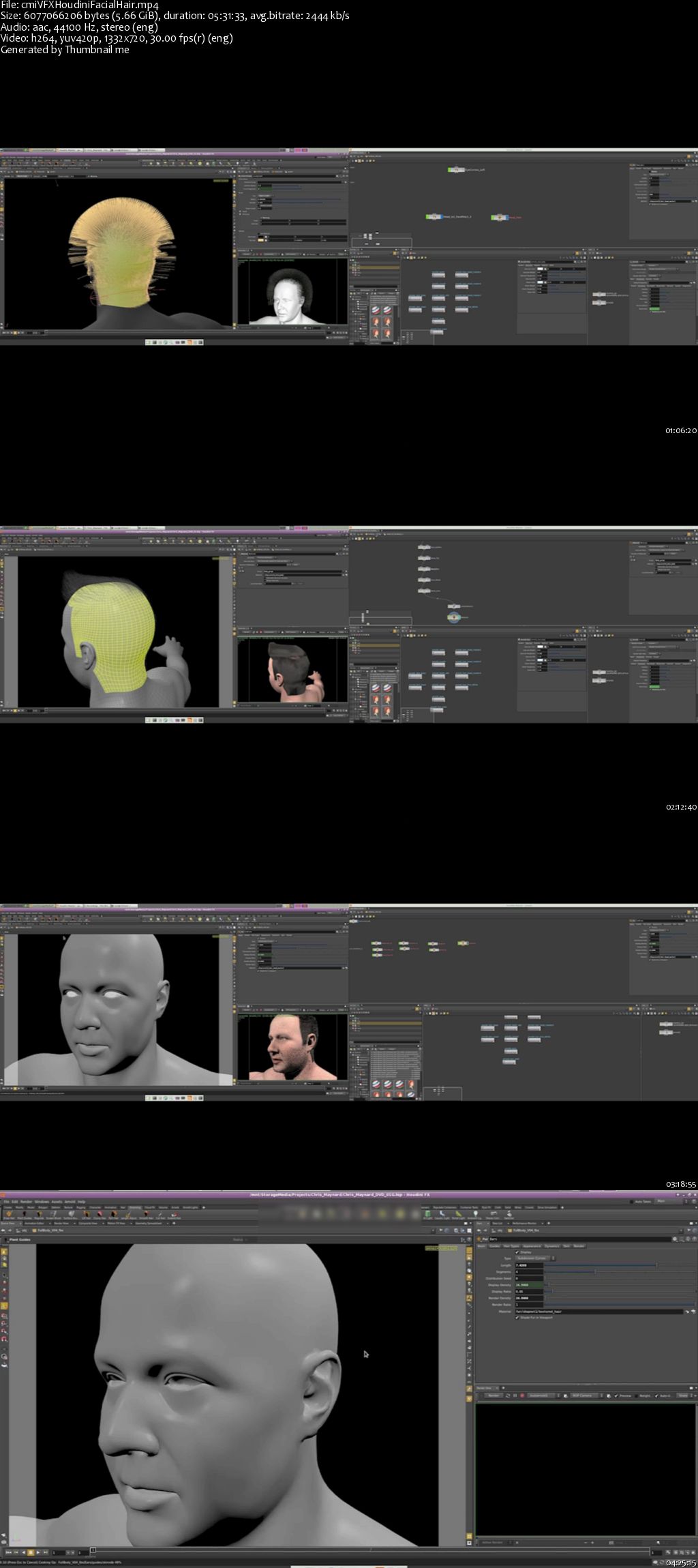Switch to the Skin parameter tab
Viewport: 698px width, 1568px height.
point(566,1246)
